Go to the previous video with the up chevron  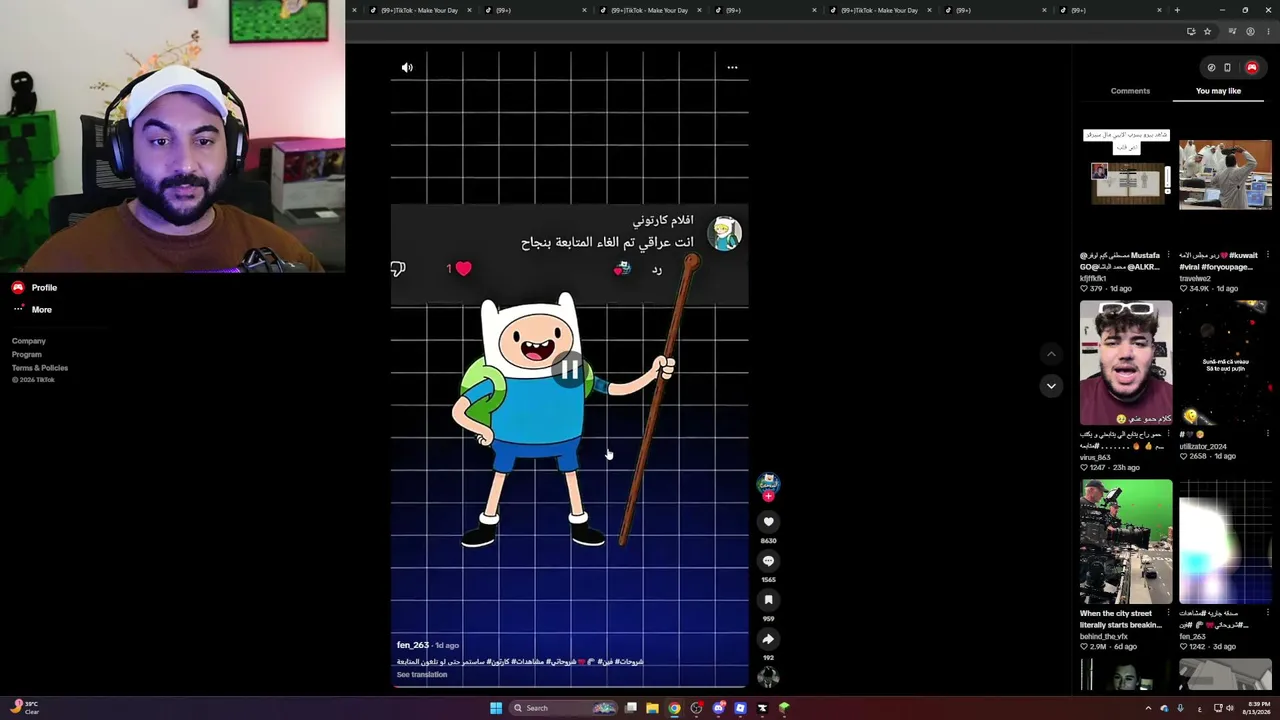[1050, 354]
